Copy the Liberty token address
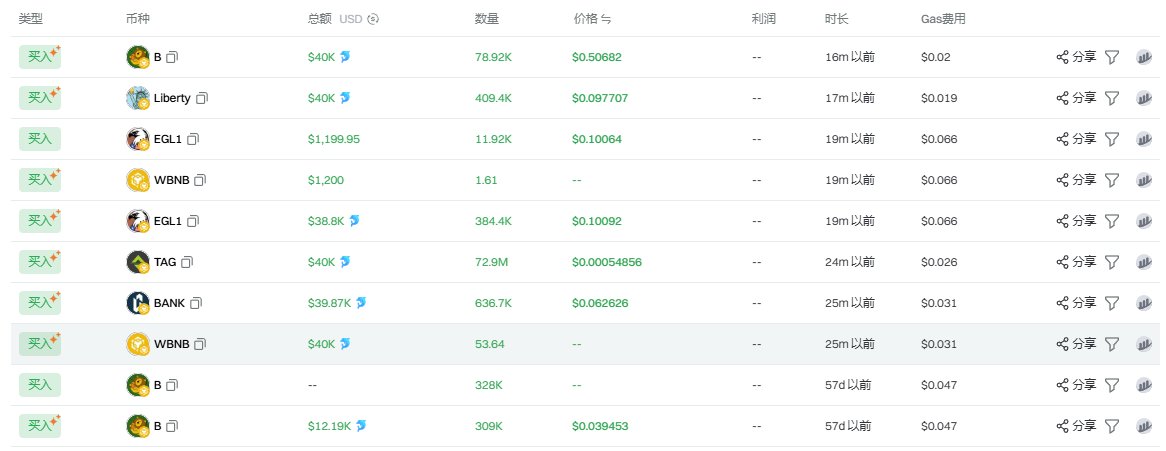The image size is (1166, 451). [202, 98]
